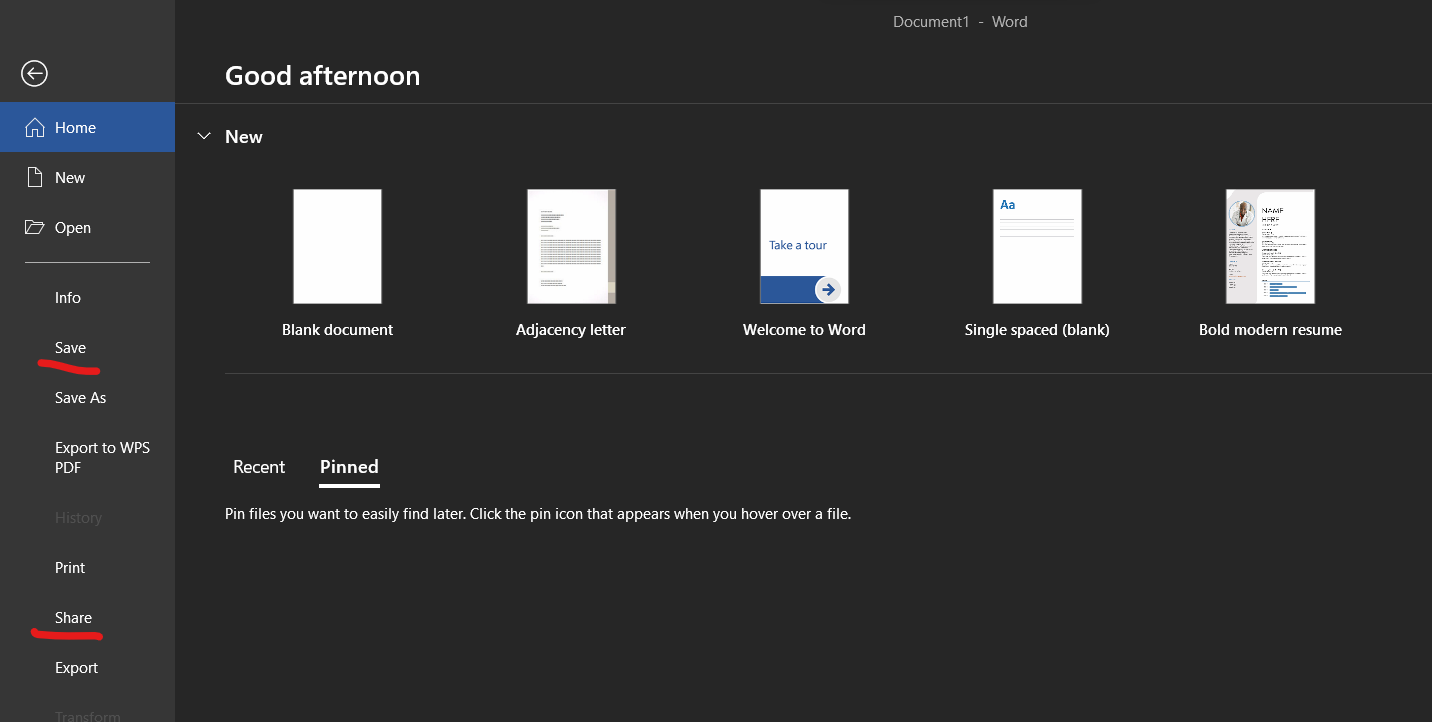Click the Home house icon
The width and height of the screenshot is (1432, 722).
[x=35, y=128]
